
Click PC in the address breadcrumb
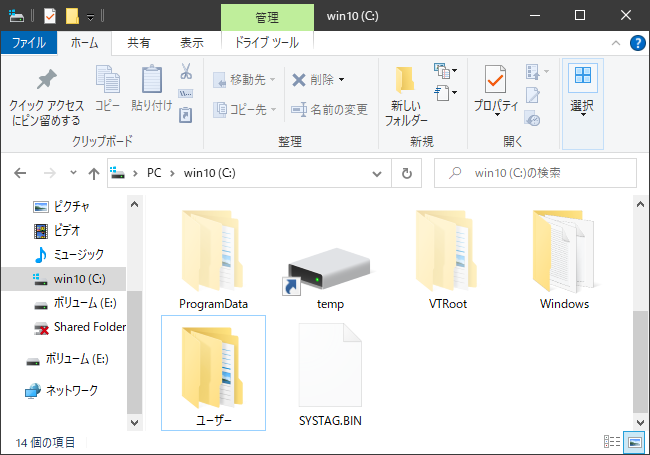click(154, 173)
